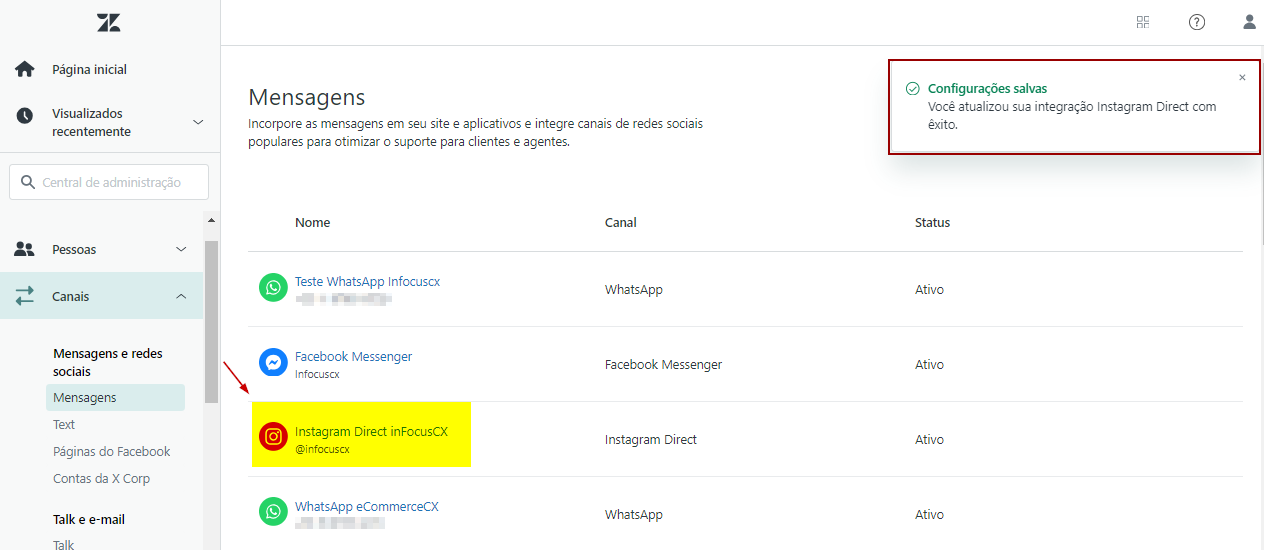
Task: Open Instagram Direct inFocusCX integration link
Action: pos(371,432)
